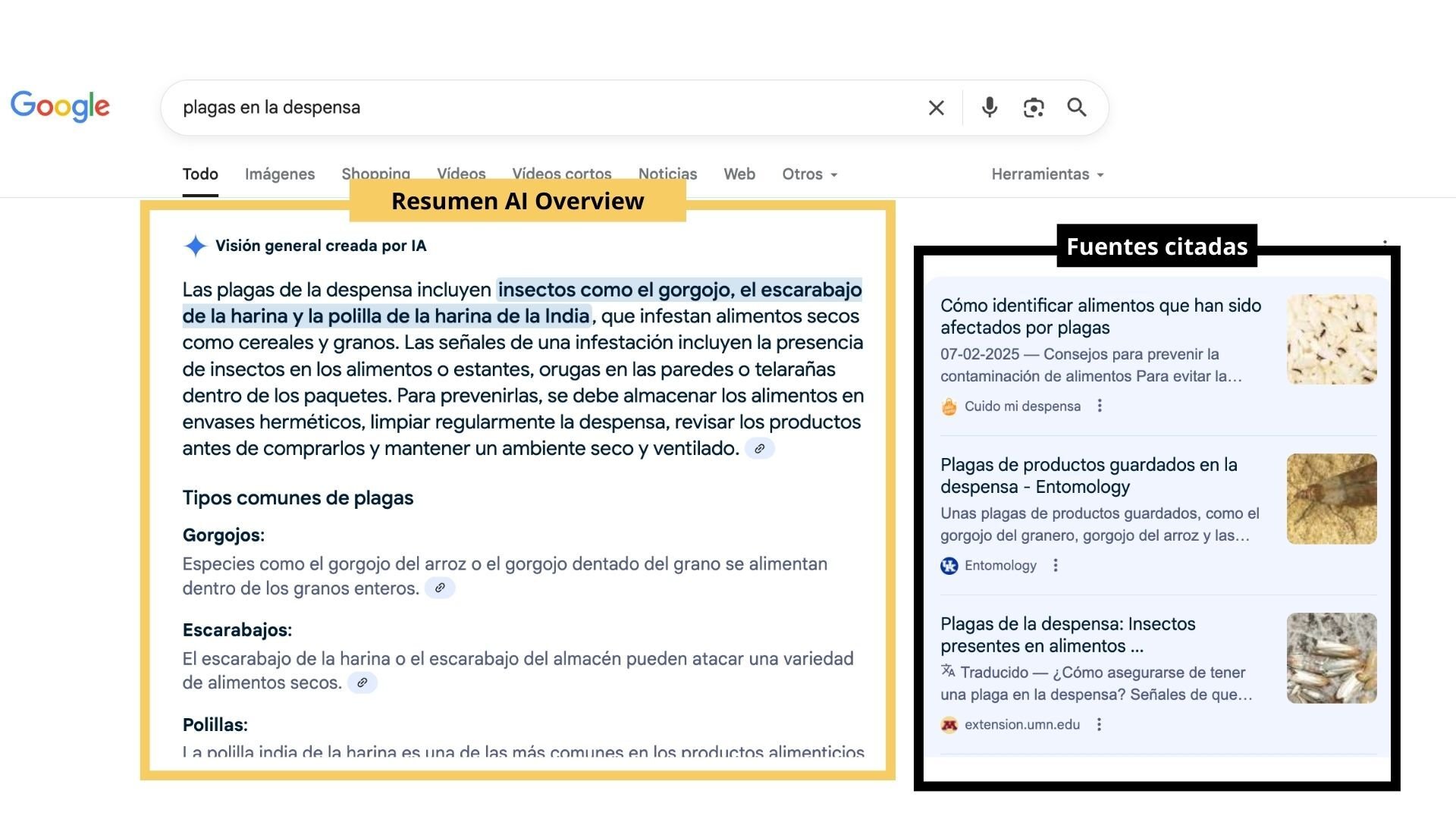Open the Herramientas dropdown
The width and height of the screenshot is (1456, 819).
[x=1048, y=174]
